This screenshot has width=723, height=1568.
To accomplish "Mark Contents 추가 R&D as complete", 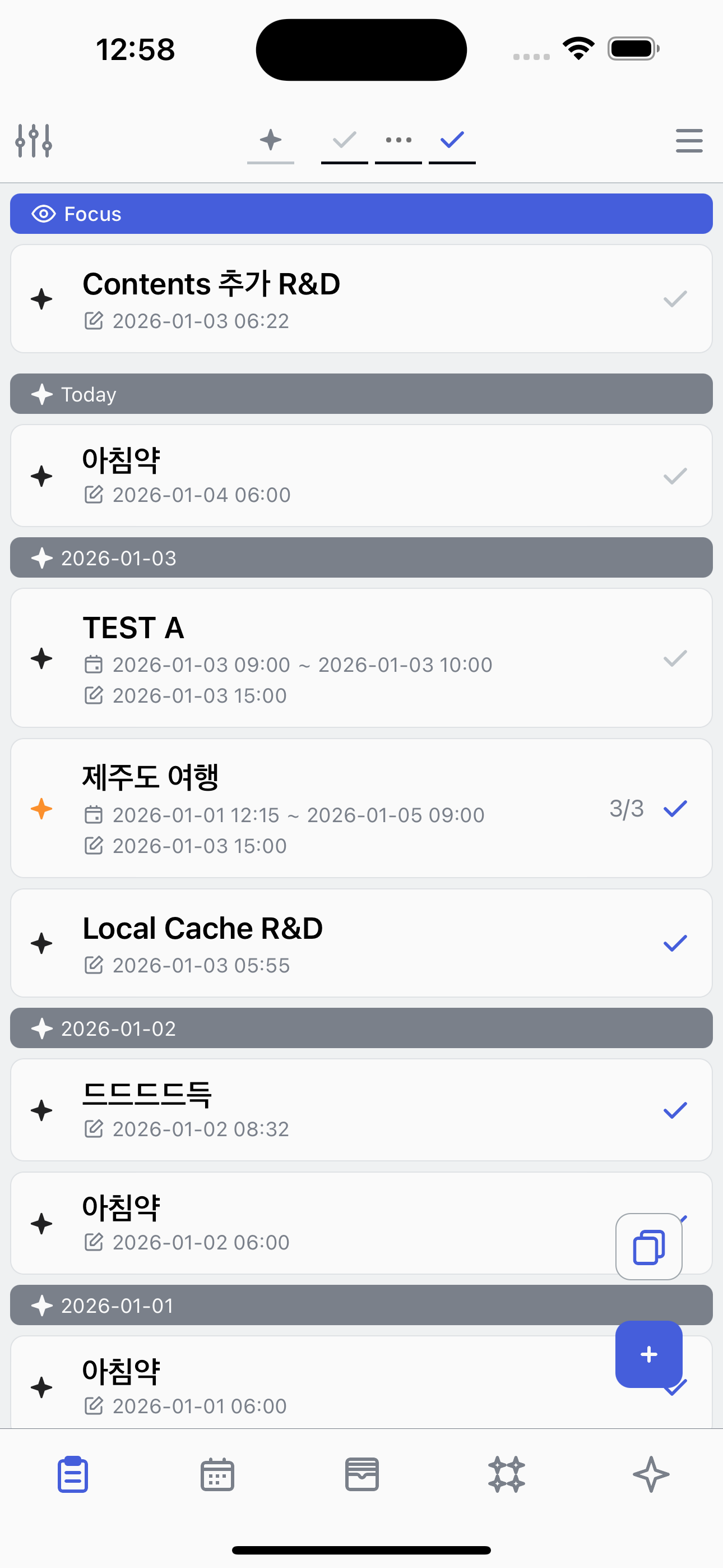I will pyautogui.click(x=675, y=299).
